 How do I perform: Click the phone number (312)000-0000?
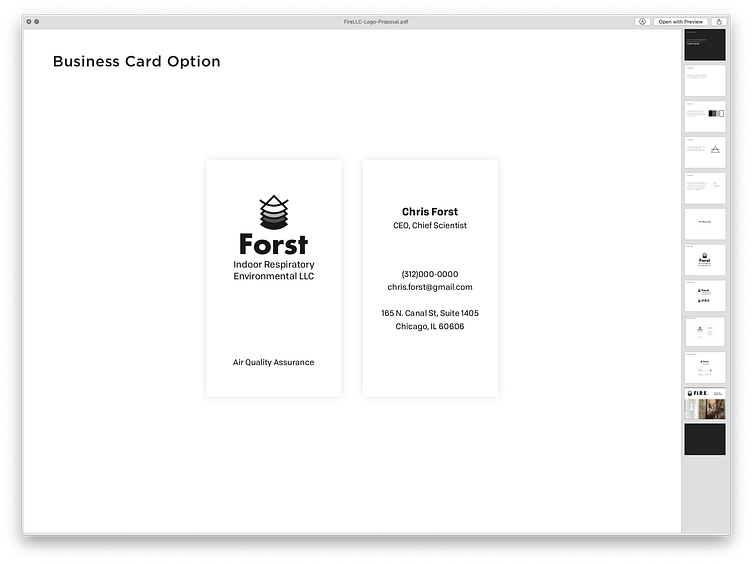[430, 274]
